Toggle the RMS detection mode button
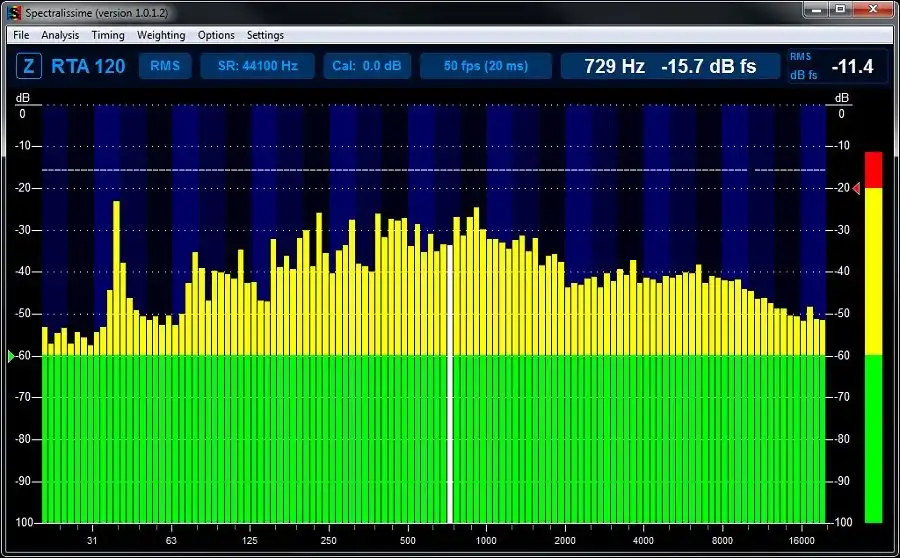Image resolution: width=900 pixels, height=558 pixels. click(x=165, y=67)
